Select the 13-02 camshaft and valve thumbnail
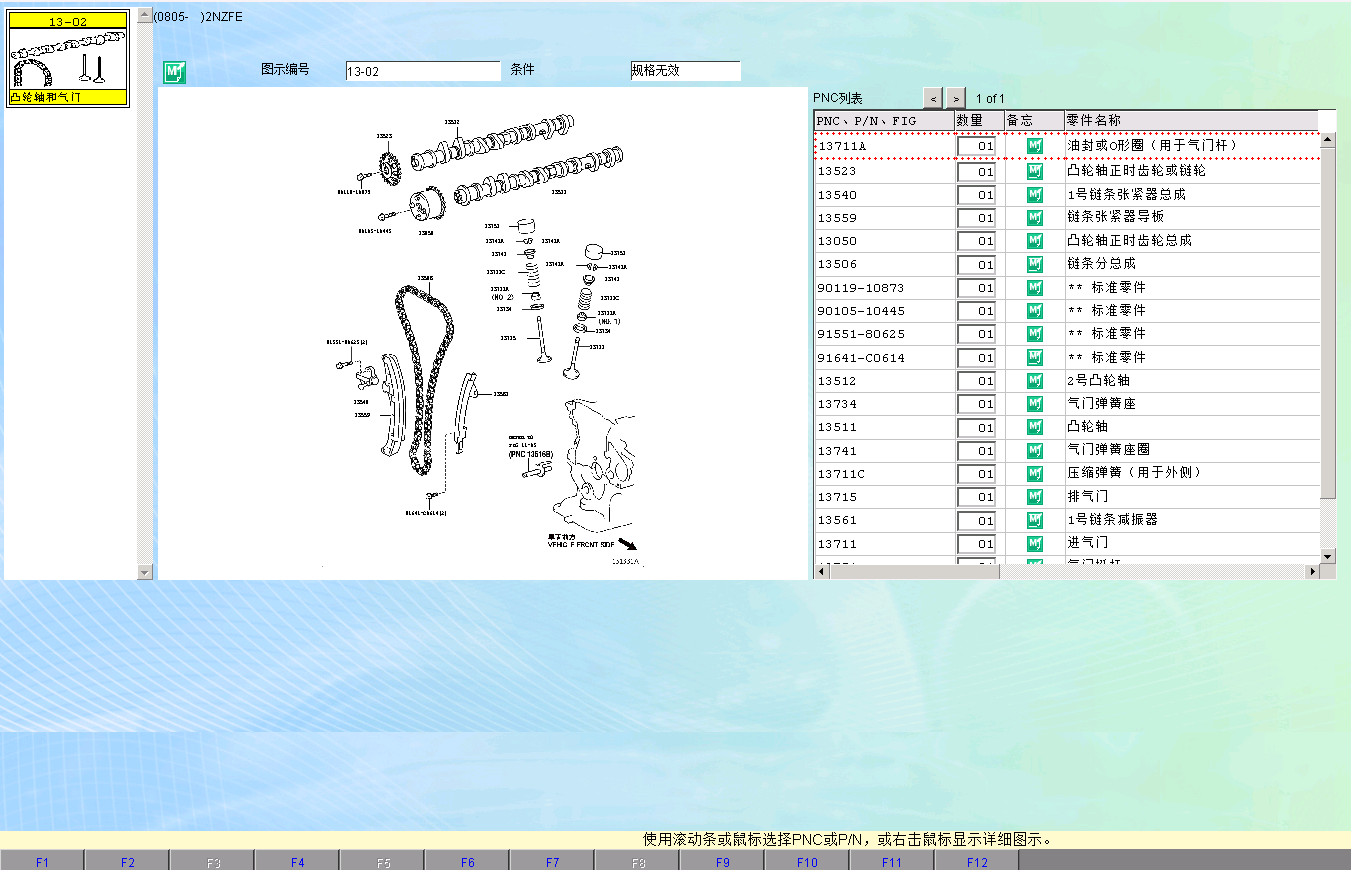Image resolution: width=1351 pixels, height=870 pixels. (x=69, y=58)
